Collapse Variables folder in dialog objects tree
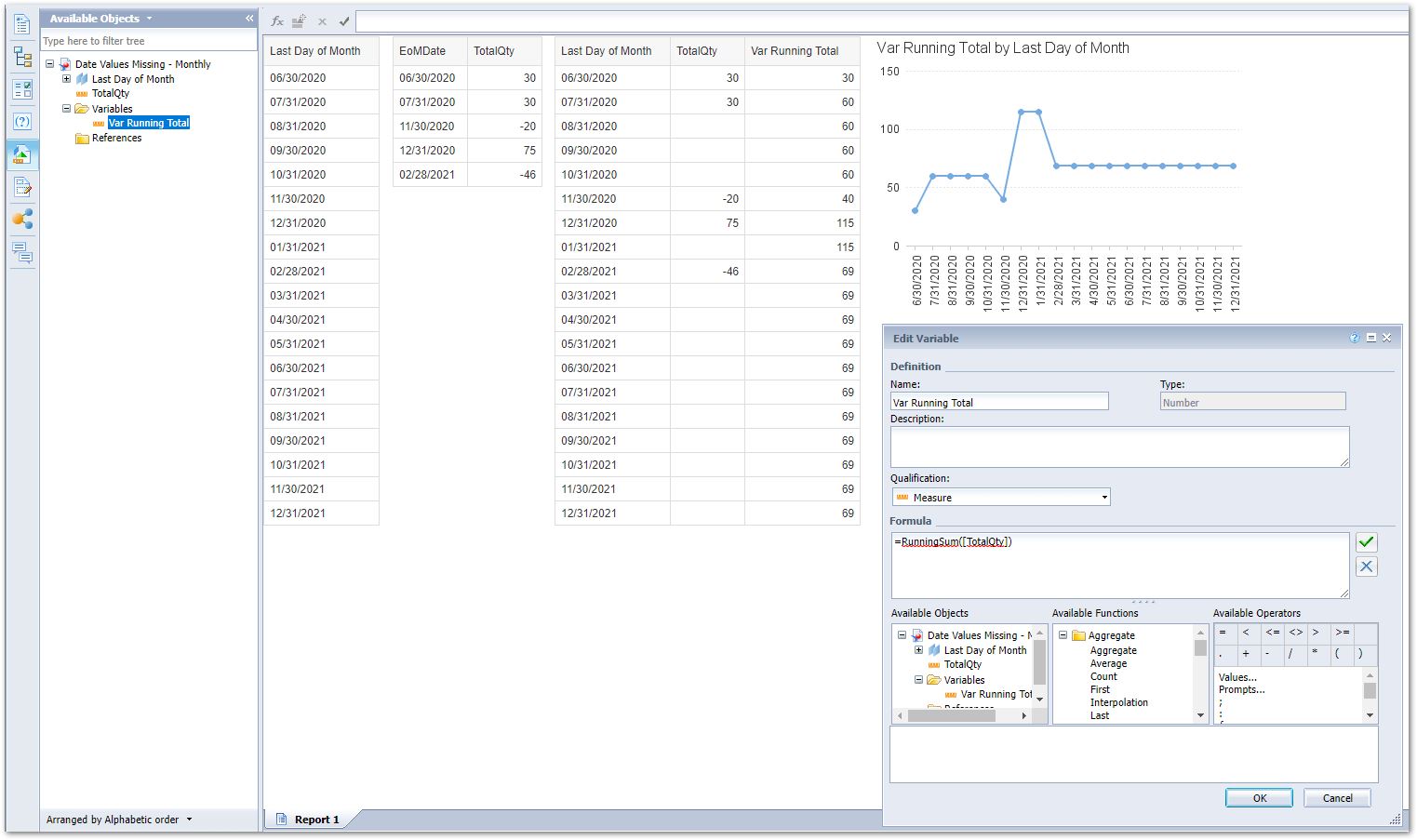1417x840 pixels. click(x=919, y=680)
